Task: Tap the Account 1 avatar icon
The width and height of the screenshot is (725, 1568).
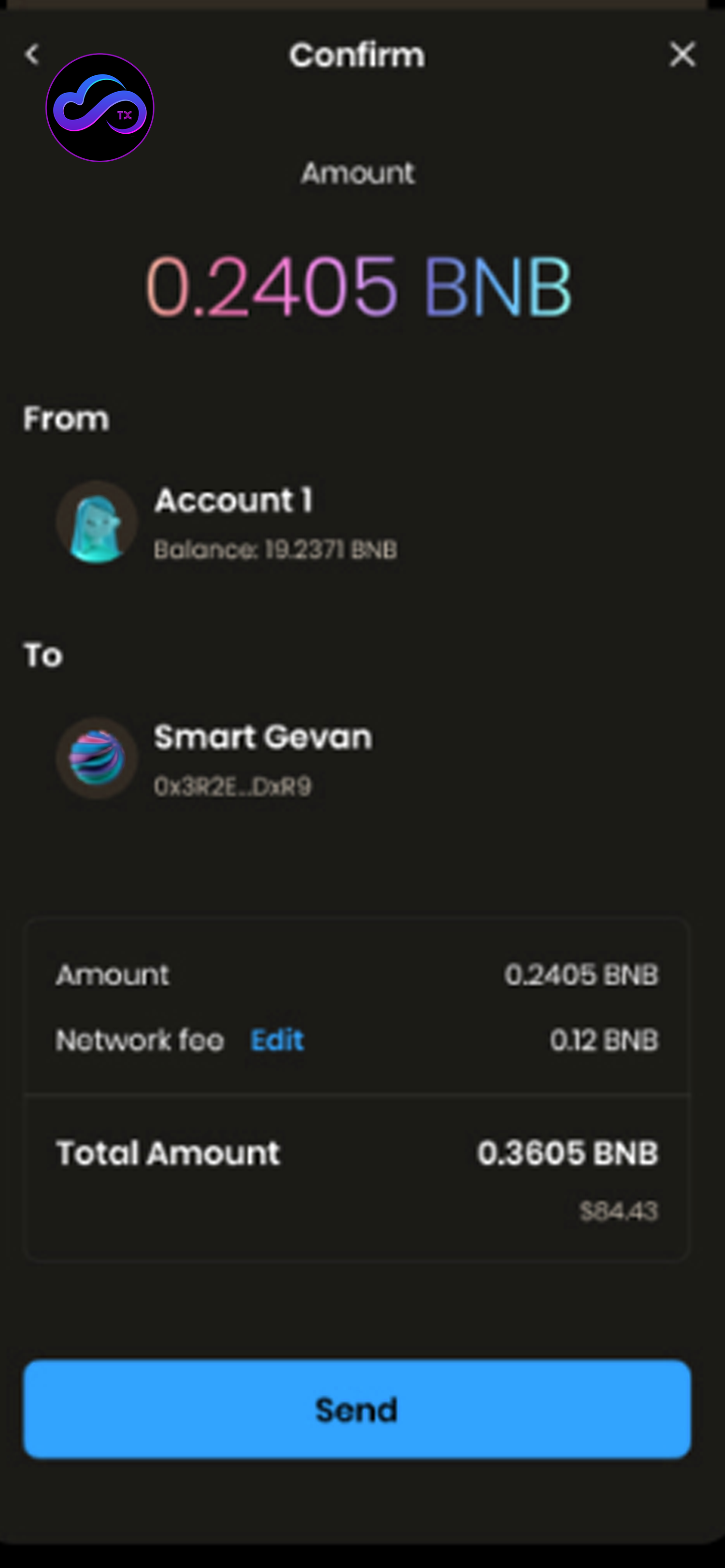Action: tap(96, 522)
